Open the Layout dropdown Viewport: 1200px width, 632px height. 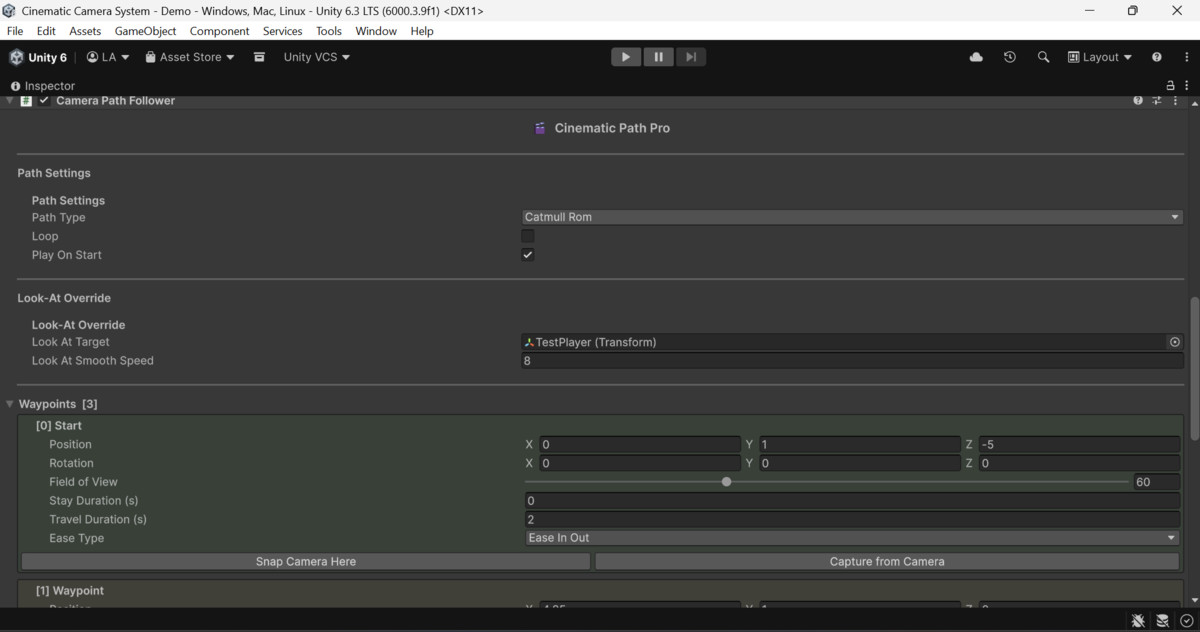click(x=1100, y=57)
